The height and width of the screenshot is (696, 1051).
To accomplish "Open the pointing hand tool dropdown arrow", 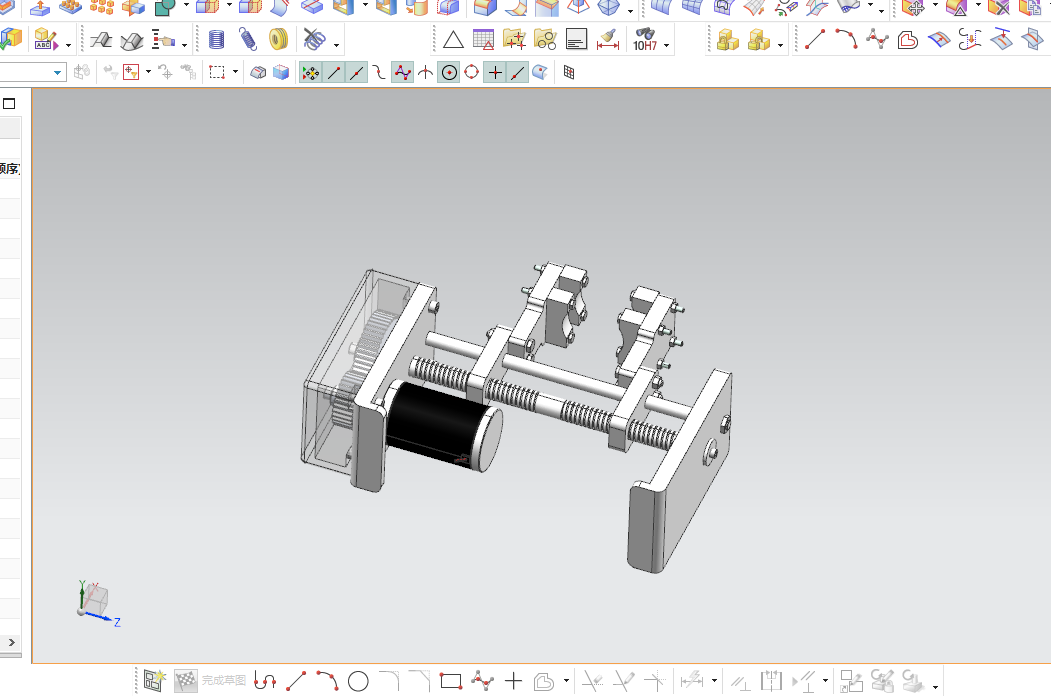I will pyautogui.click(x=184, y=46).
